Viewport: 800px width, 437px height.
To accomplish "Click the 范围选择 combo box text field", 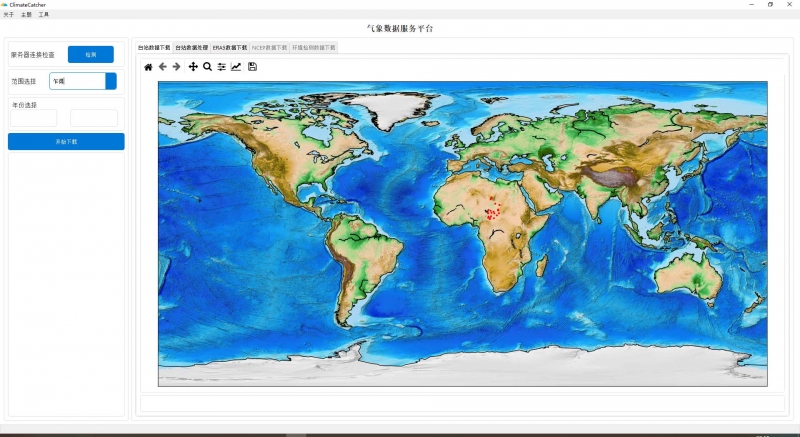I will [77, 81].
